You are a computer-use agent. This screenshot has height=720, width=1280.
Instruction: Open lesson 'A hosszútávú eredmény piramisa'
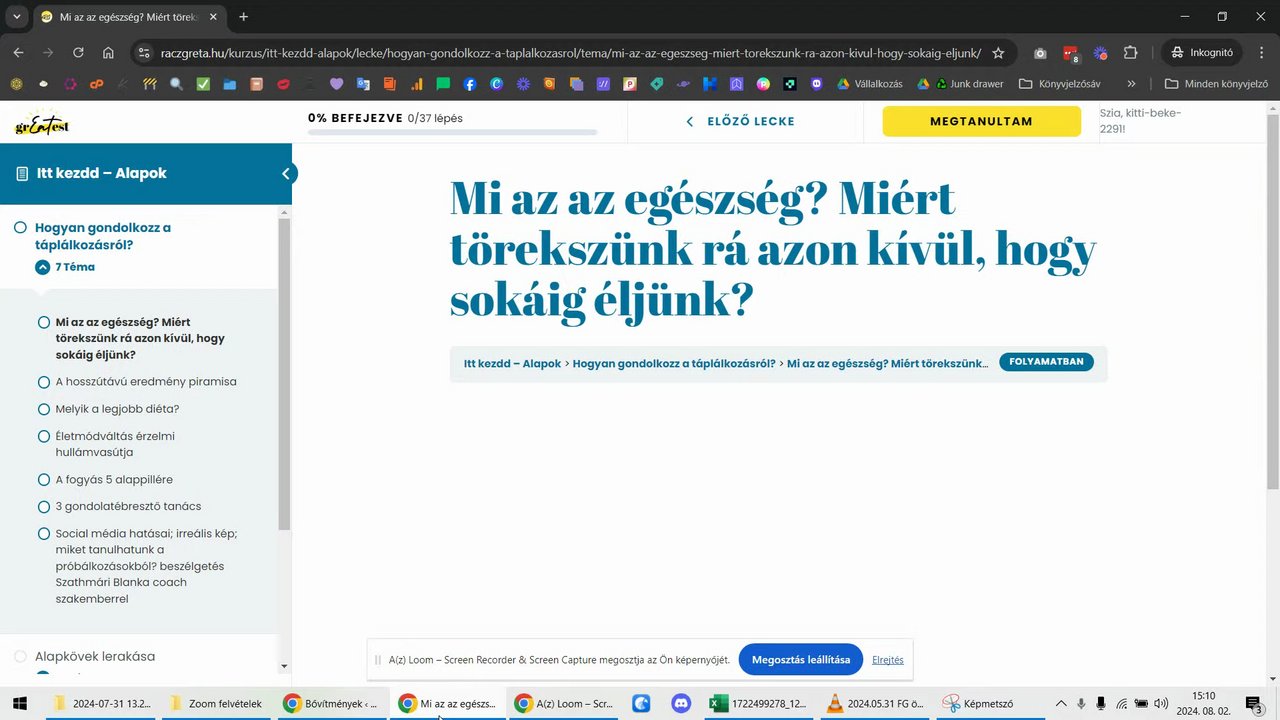[146, 382]
